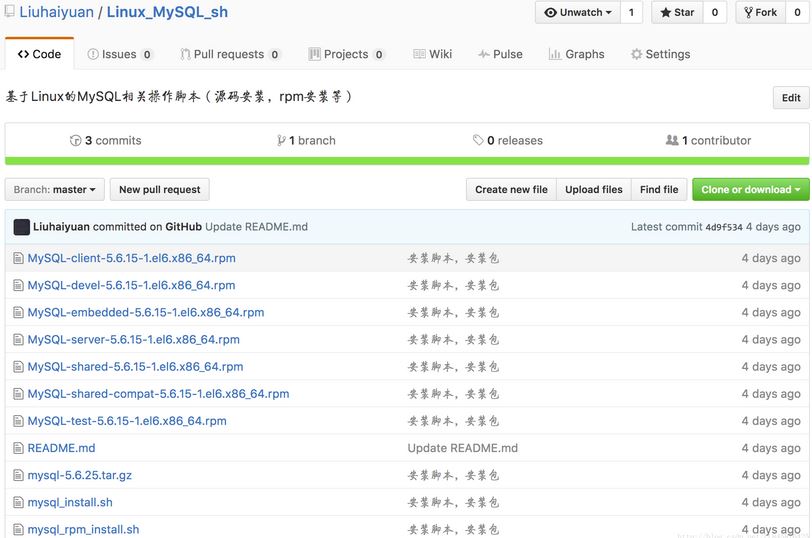Expand the Clone or download dropdown
Viewport: 812px width, 538px height.
coord(750,190)
